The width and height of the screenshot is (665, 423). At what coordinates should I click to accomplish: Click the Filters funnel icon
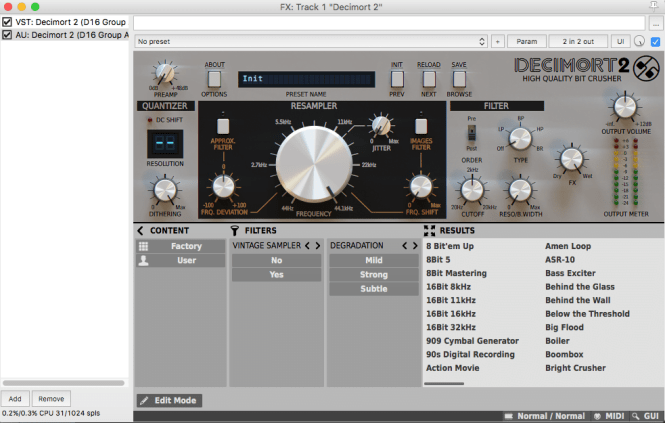point(235,230)
